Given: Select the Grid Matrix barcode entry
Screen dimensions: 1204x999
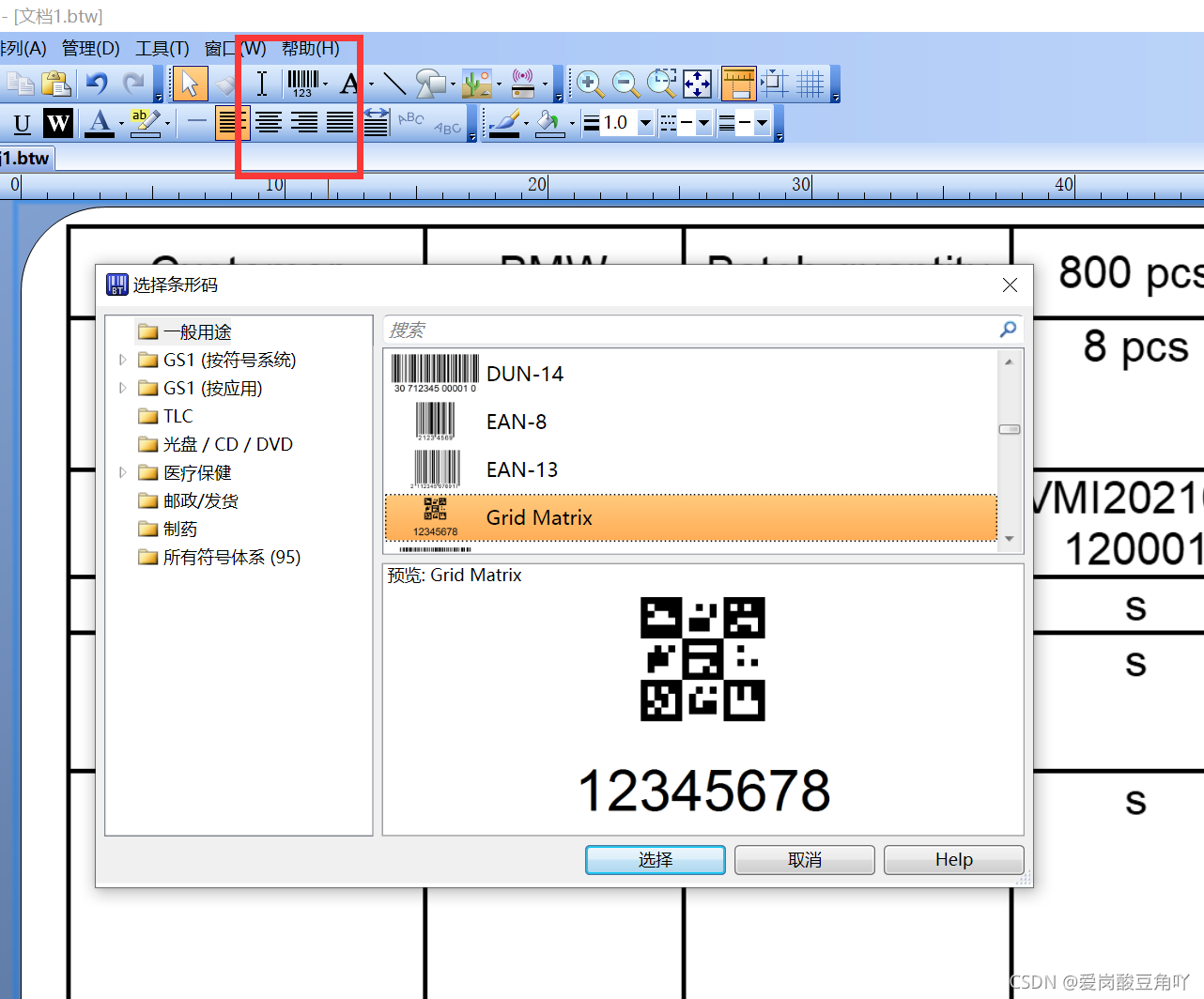Looking at the screenshot, I should [690, 517].
